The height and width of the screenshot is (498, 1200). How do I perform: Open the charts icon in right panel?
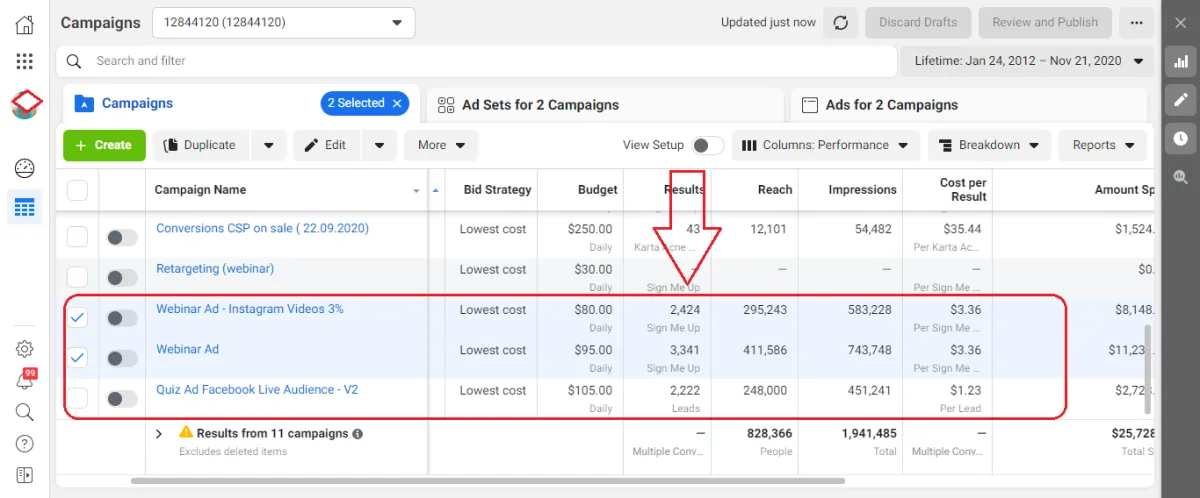coord(1181,61)
